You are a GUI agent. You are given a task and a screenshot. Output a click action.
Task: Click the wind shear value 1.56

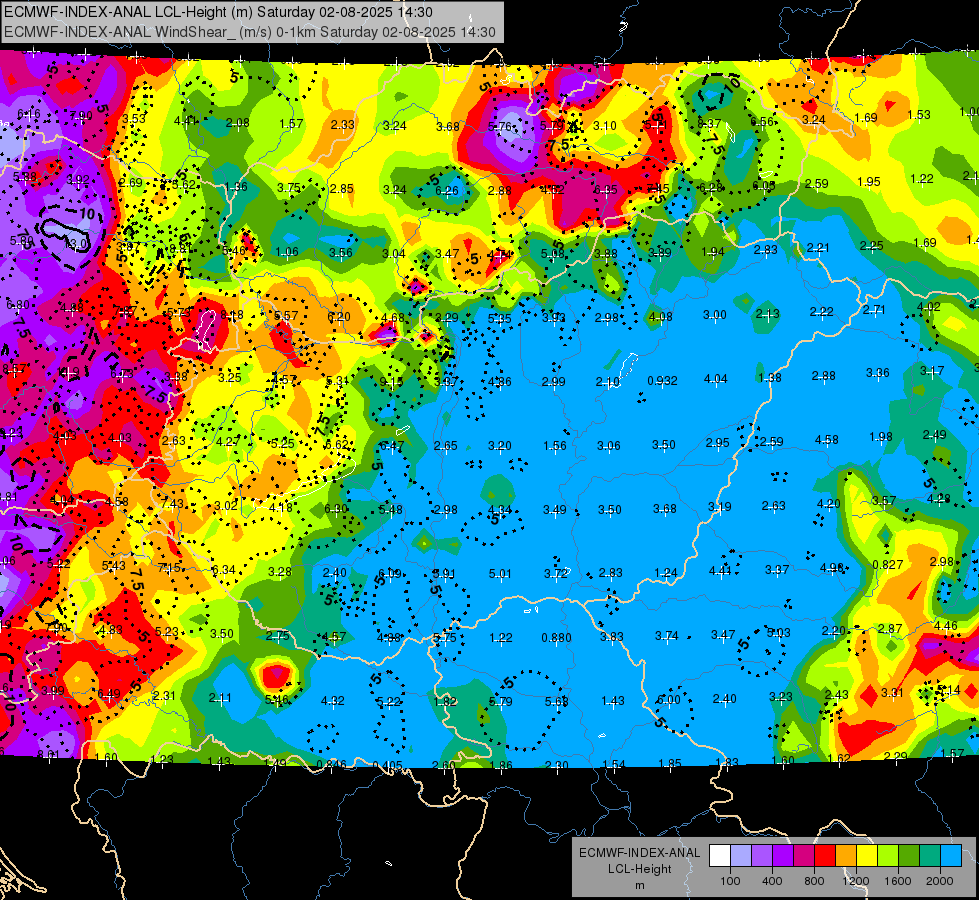click(554, 446)
